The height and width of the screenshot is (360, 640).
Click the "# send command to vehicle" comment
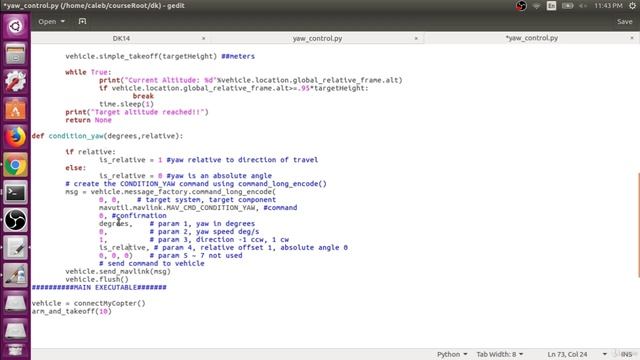(152, 264)
